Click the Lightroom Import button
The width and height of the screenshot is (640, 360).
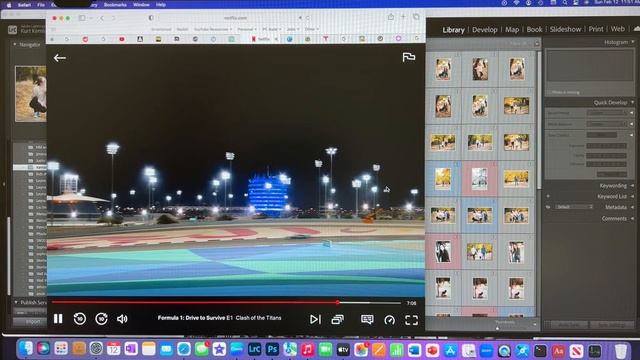(33, 322)
